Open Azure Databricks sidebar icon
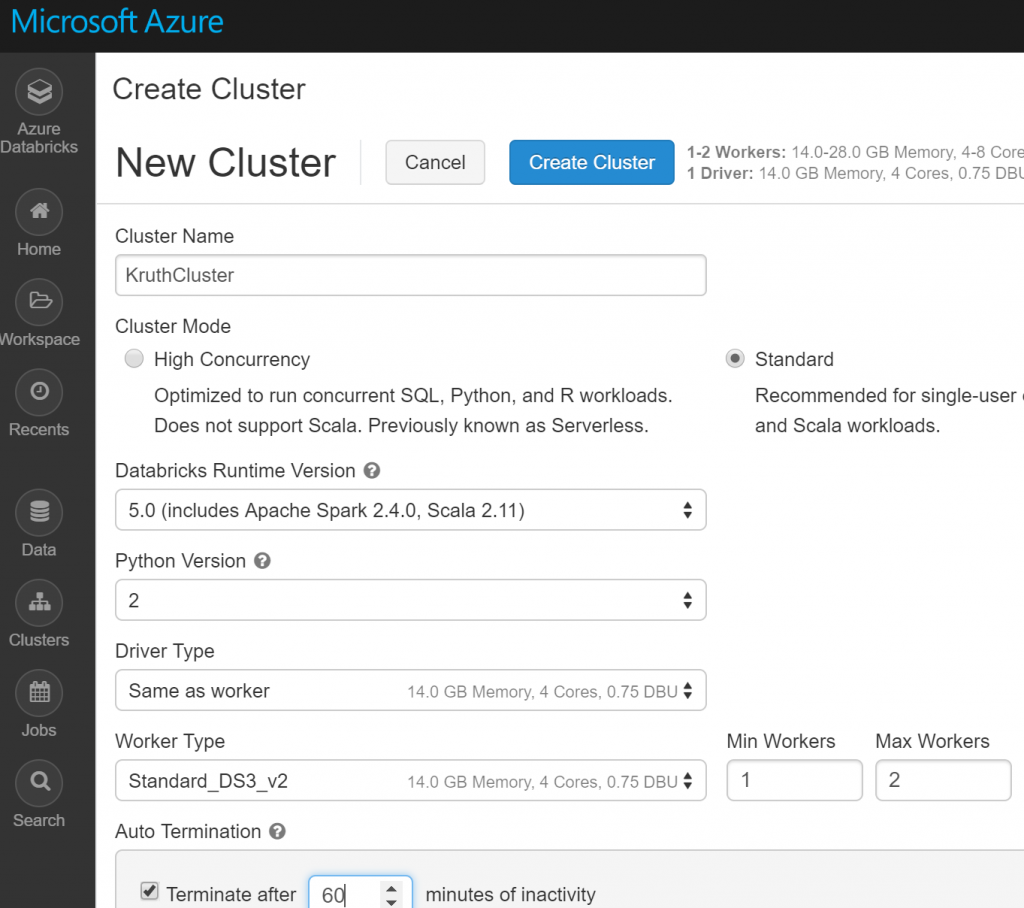Viewport: 1024px width, 908px height. click(39, 91)
